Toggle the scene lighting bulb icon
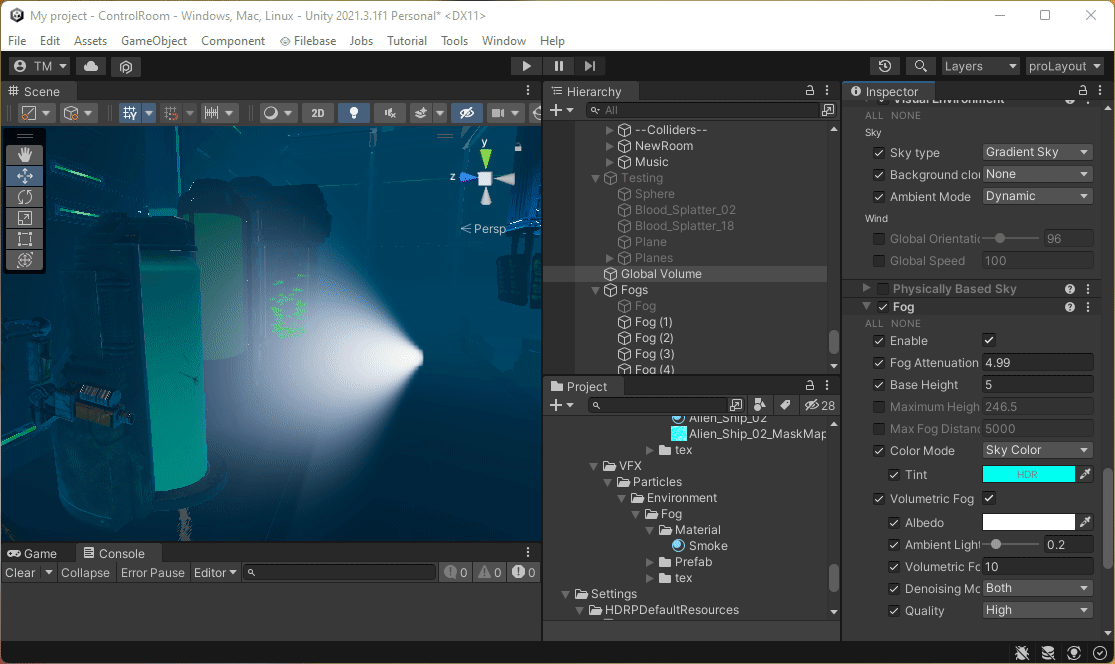The height and width of the screenshot is (664, 1115). coord(353,112)
